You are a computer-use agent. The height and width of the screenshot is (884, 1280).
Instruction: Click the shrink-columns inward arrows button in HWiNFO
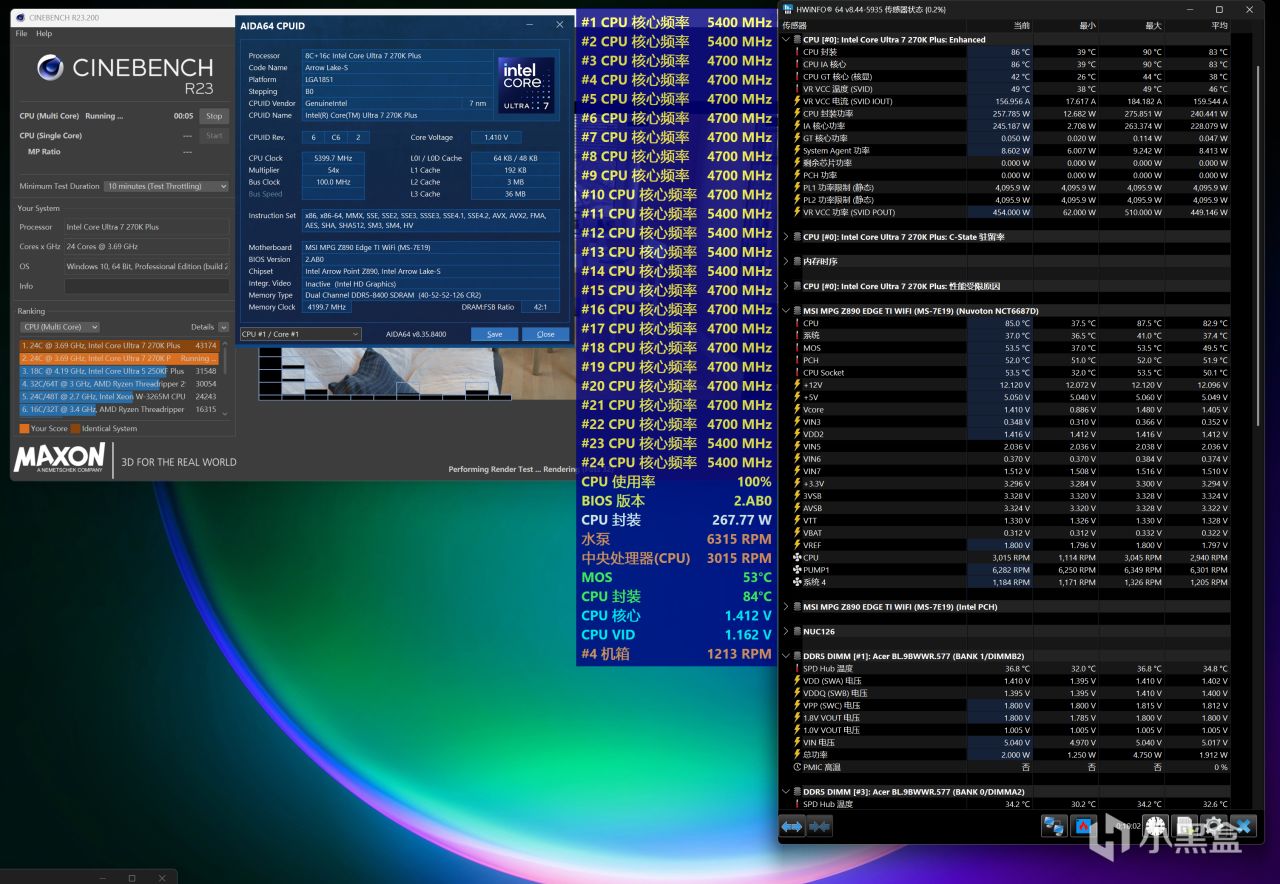click(x=819, y=826)
